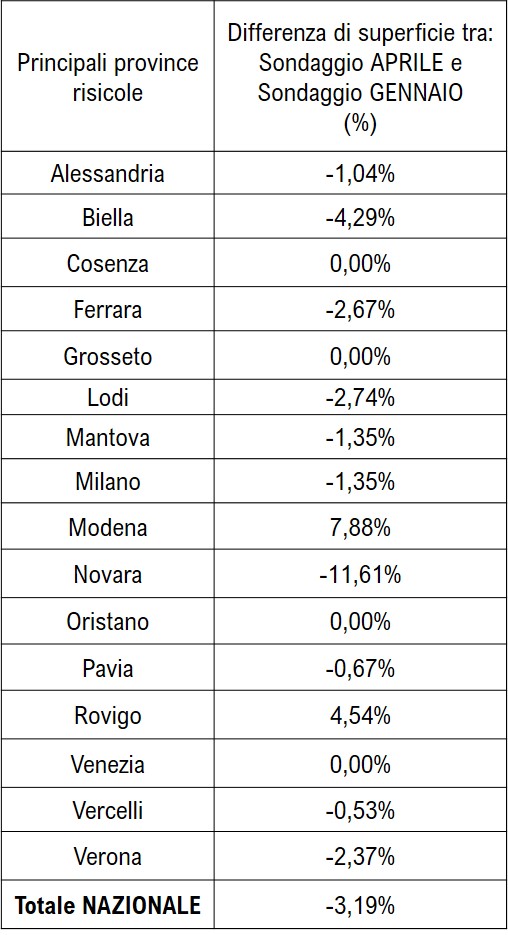The image size is (508, 935).
Task: Click the Verona province cell
Action: click(x=107, y=857)
